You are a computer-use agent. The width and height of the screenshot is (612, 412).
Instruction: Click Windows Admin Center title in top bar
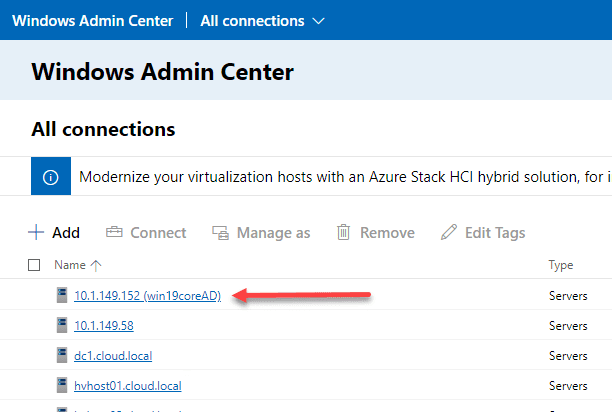click(x=91, y=20)
